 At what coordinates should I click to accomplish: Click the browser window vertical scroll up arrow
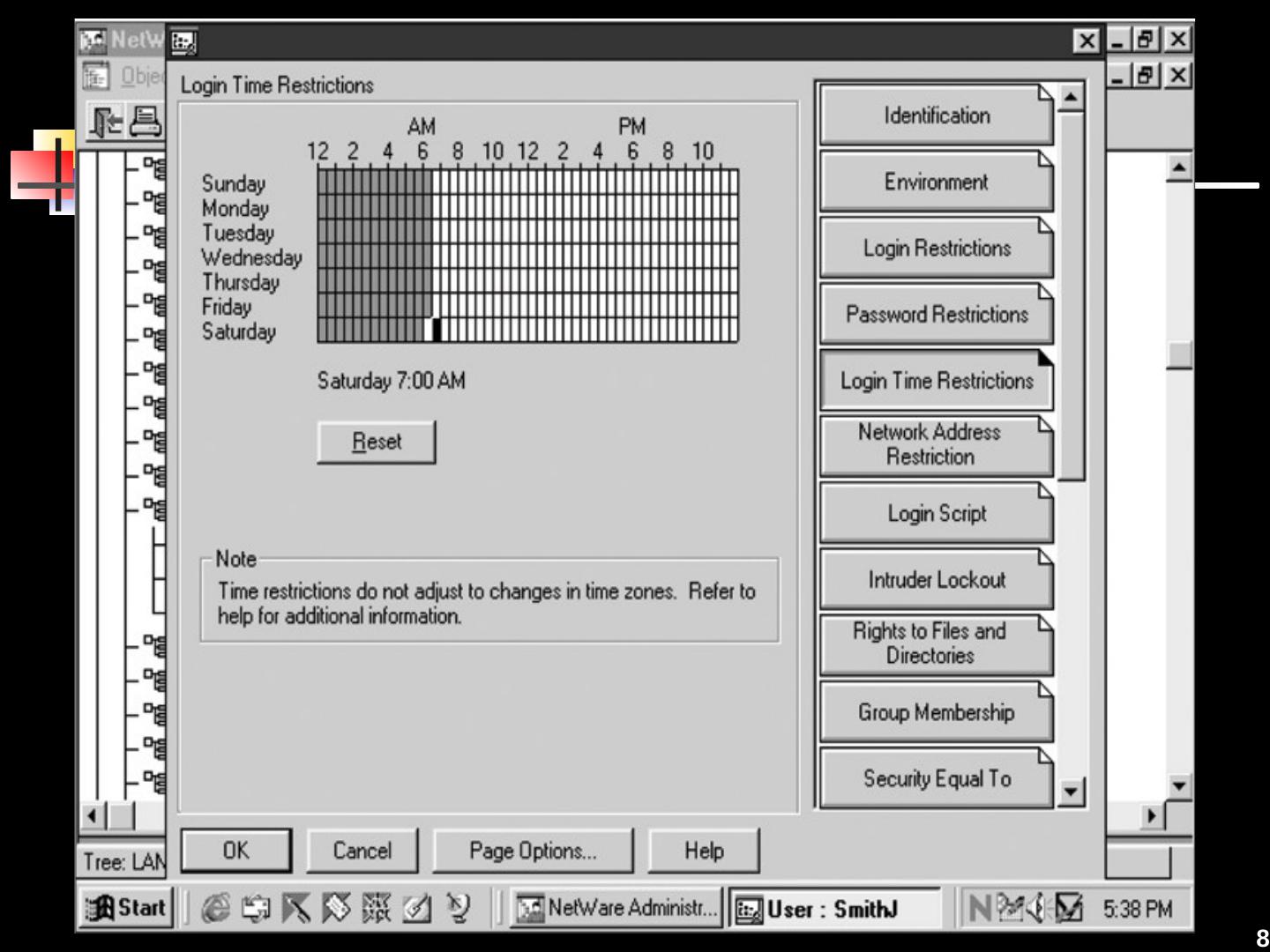click(1179, 167)
